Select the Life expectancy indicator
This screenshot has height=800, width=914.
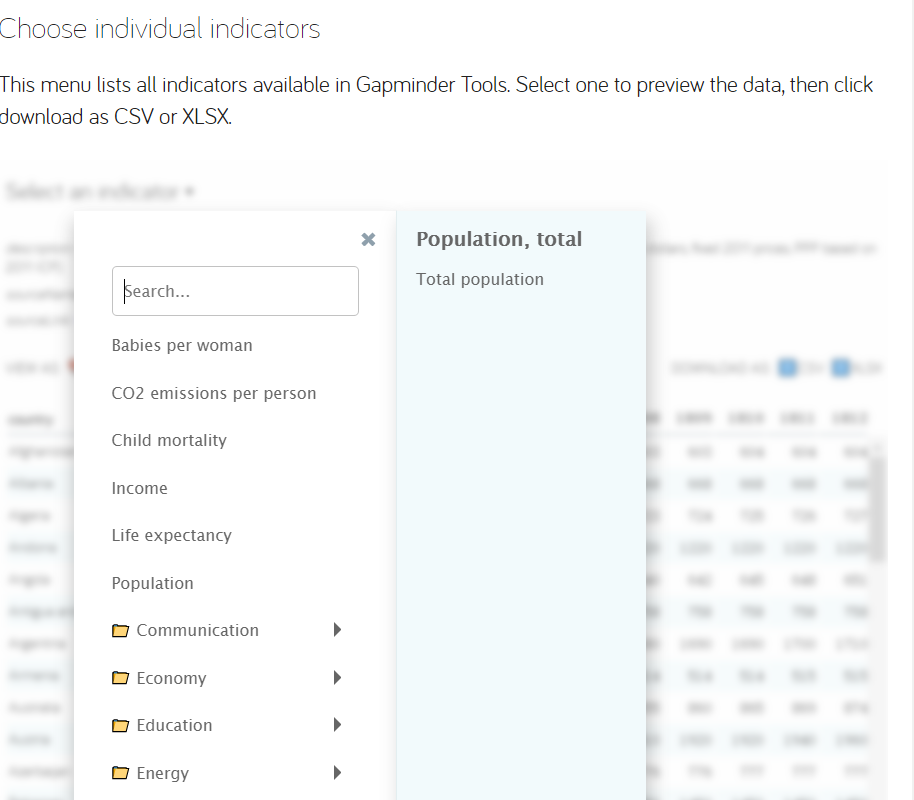click(171, 536)
